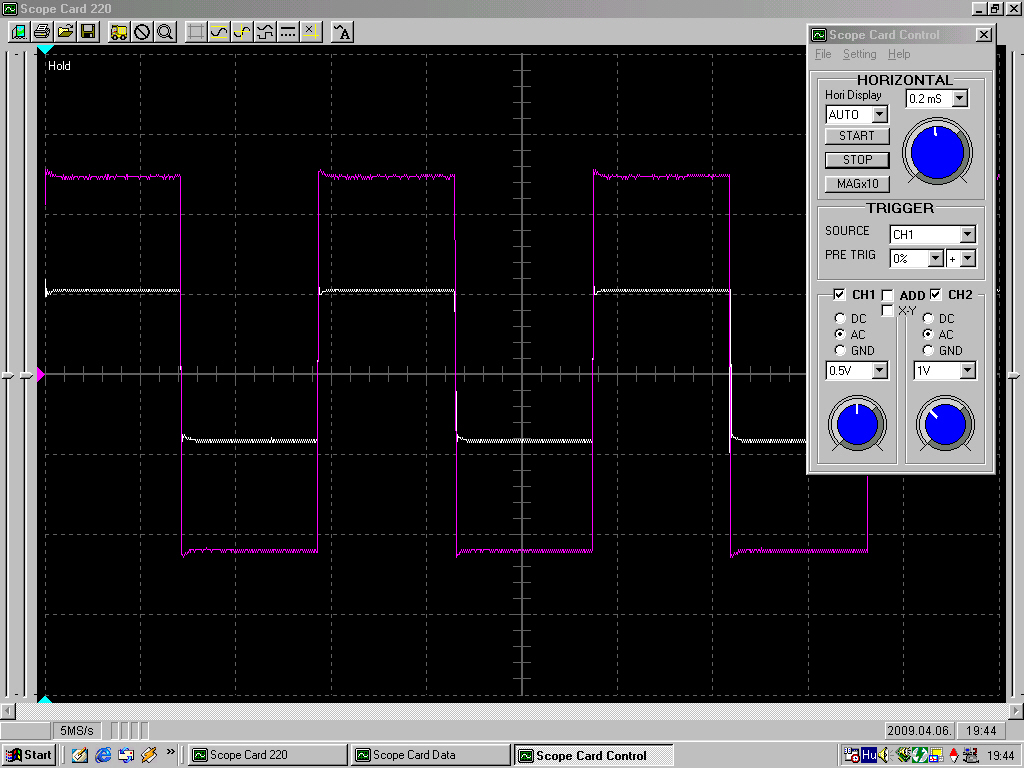
Task: Click the yellow truck toolbar icon
Action: pos(119,31)
